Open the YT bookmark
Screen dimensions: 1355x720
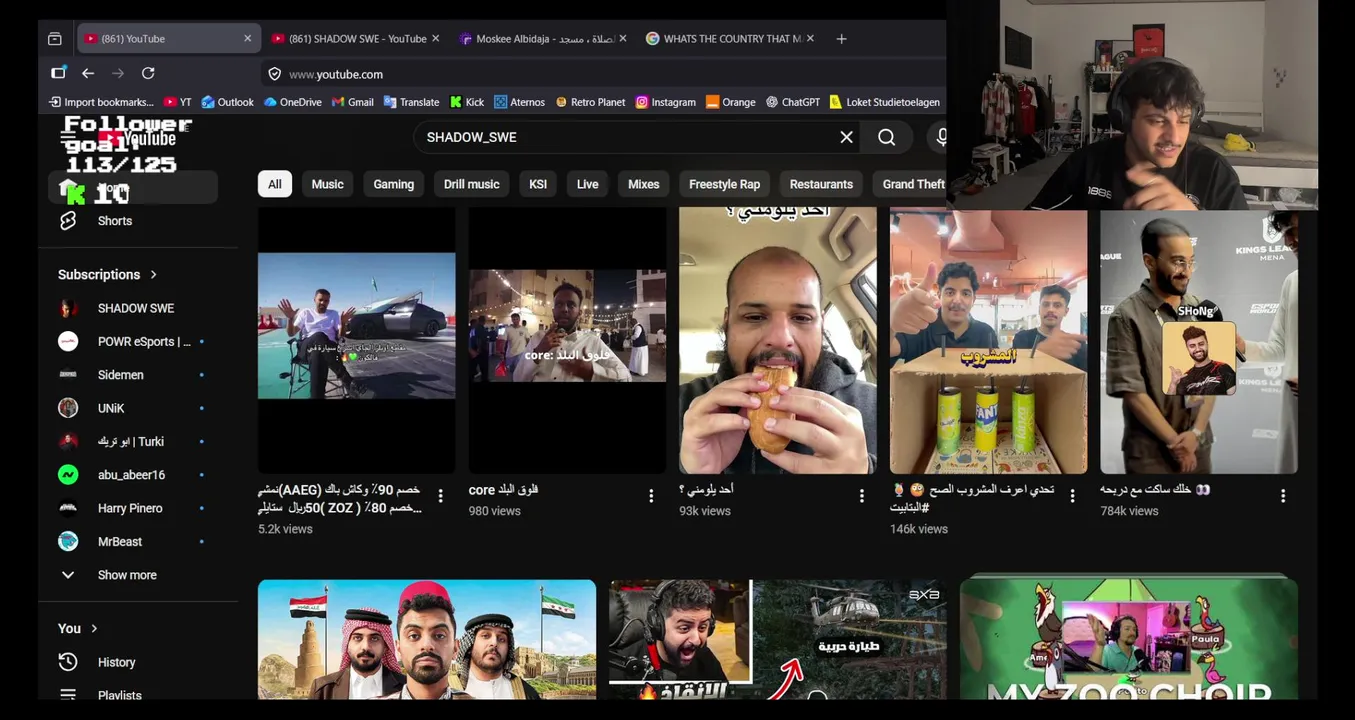pos(178,102)
